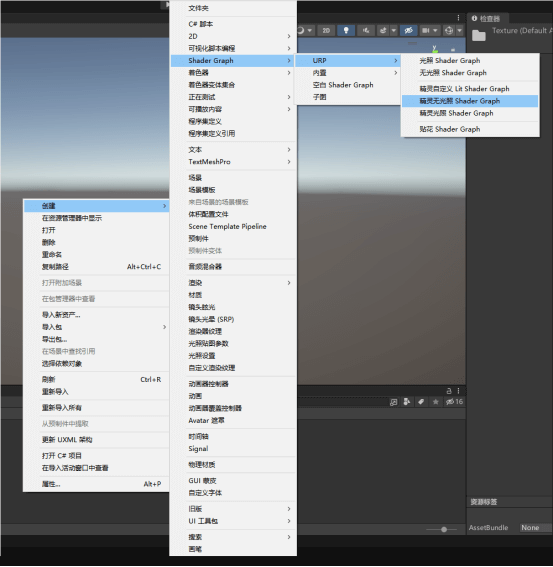The image size is (553, 567).
Task: Open draw mode dropdown arrow
Action: point(310,31)
